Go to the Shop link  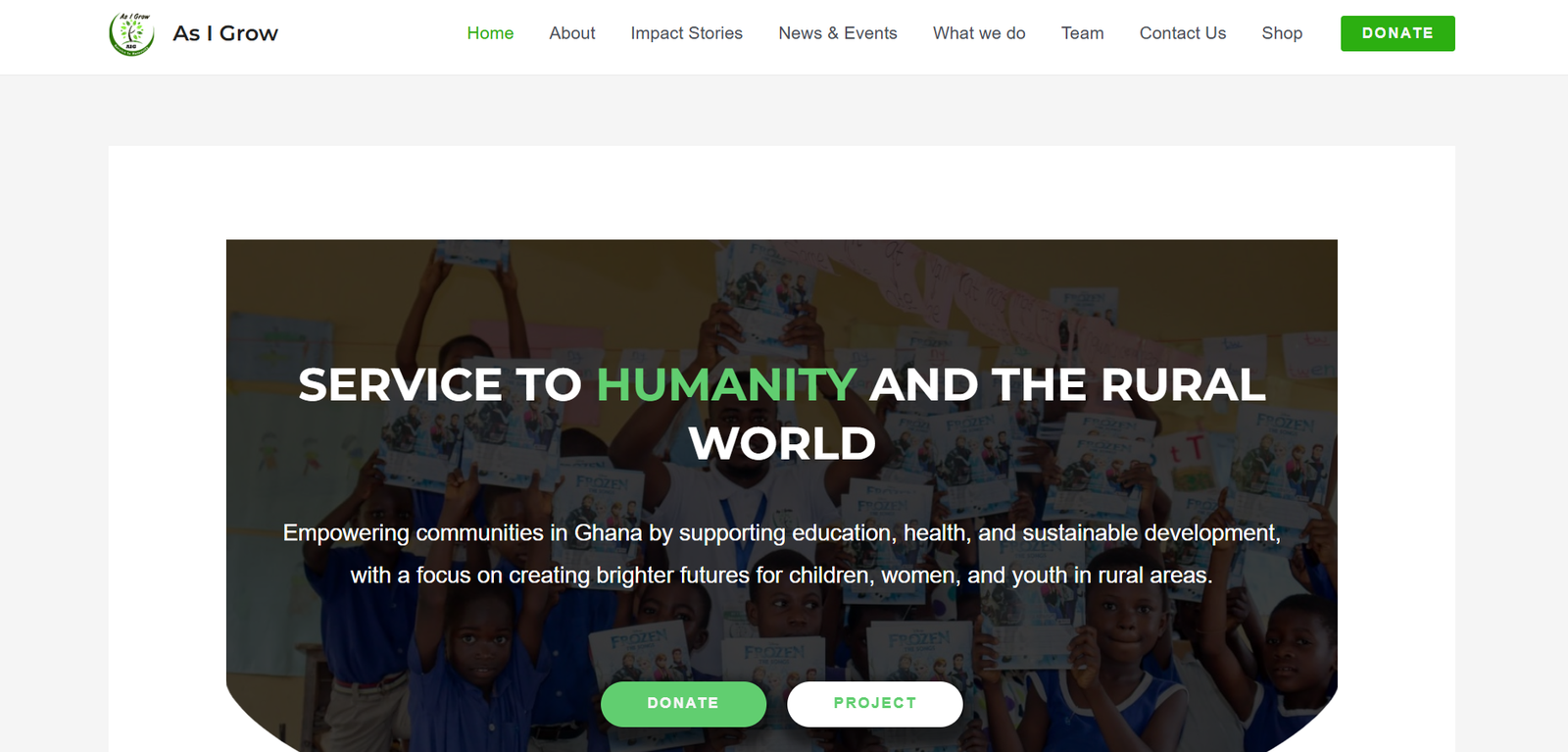click(x=1282, y=33)
